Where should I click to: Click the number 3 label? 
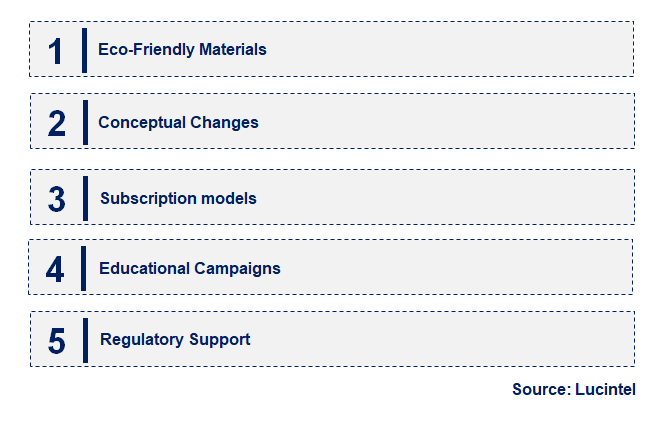click(57, 199)
